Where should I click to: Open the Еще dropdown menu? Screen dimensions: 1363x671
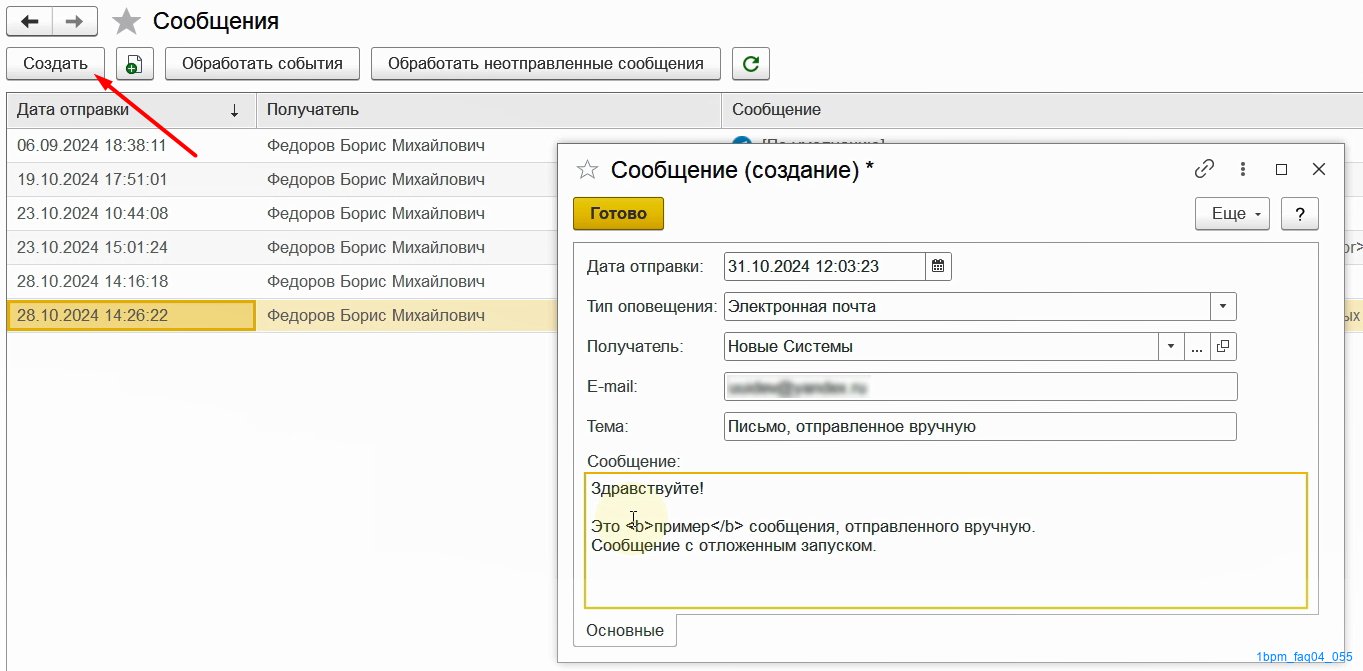pyautogui.click(x=1233, y=213)
